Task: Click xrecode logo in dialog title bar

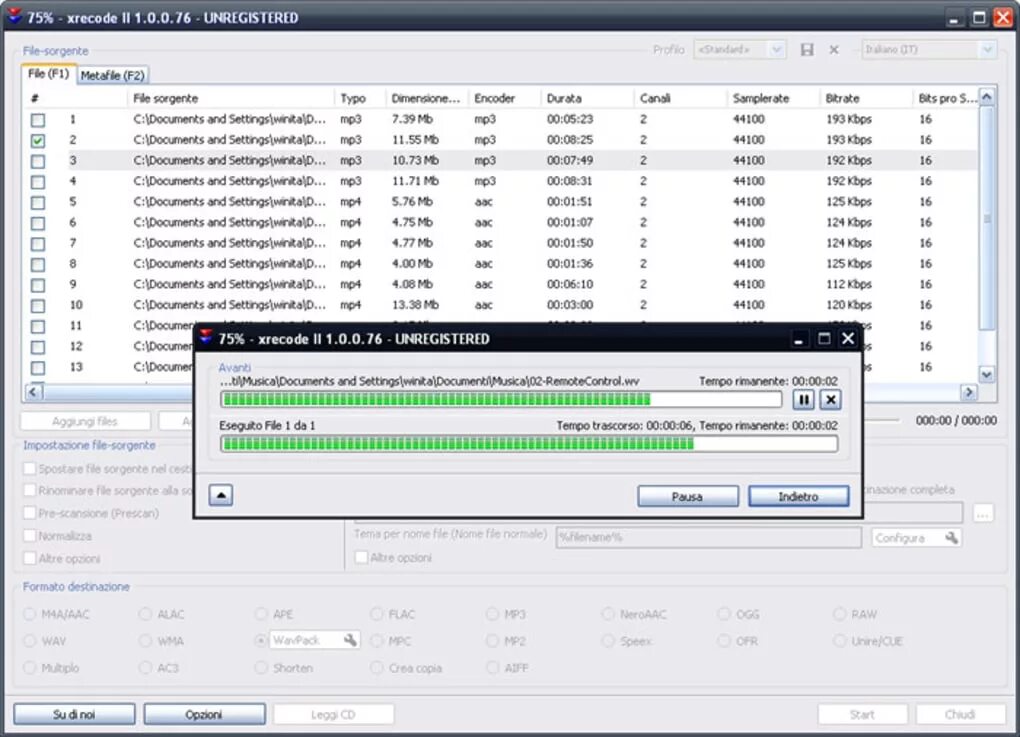Action: pos(206,338)
